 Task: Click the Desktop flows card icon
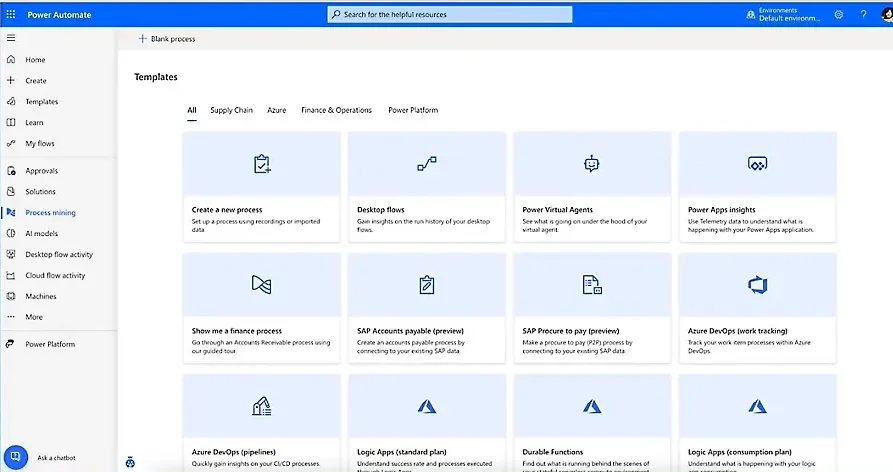(427, 164)
